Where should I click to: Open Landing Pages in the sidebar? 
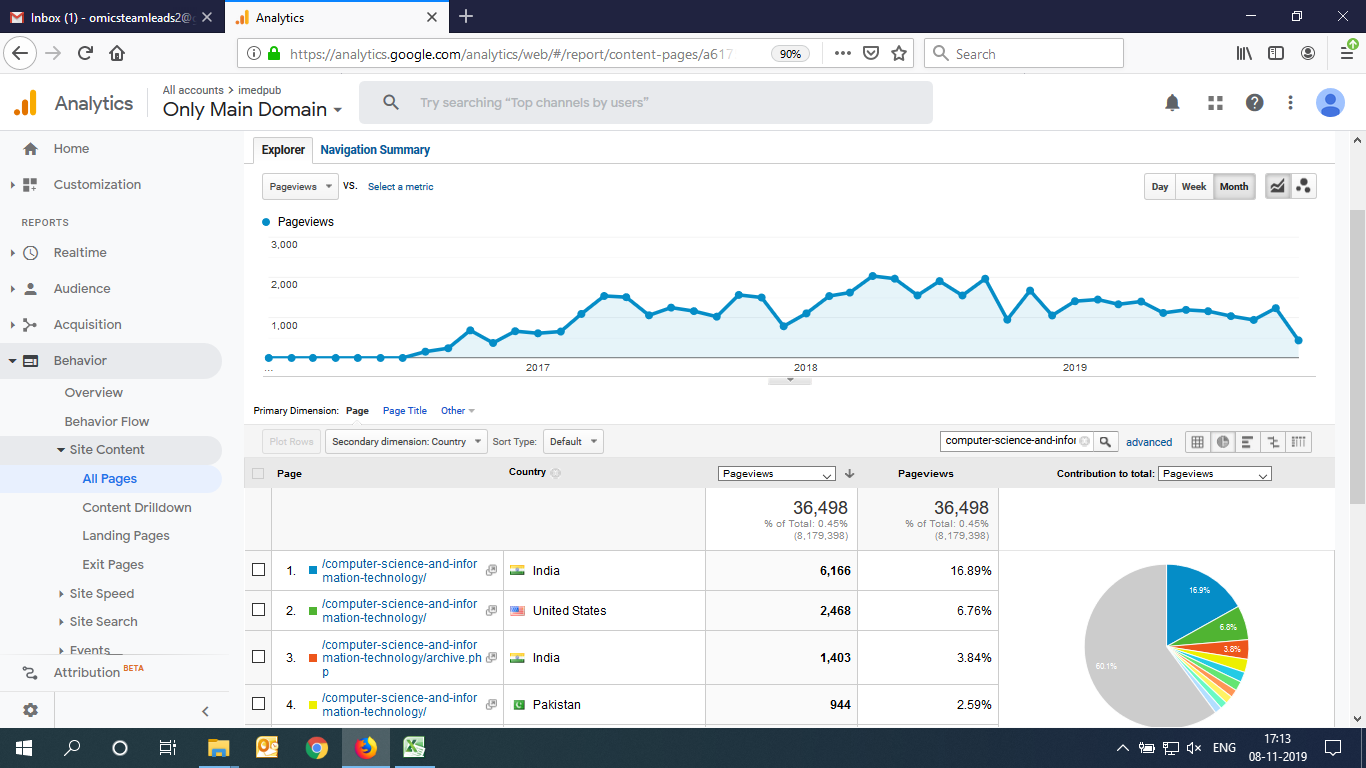click(126, 536)
